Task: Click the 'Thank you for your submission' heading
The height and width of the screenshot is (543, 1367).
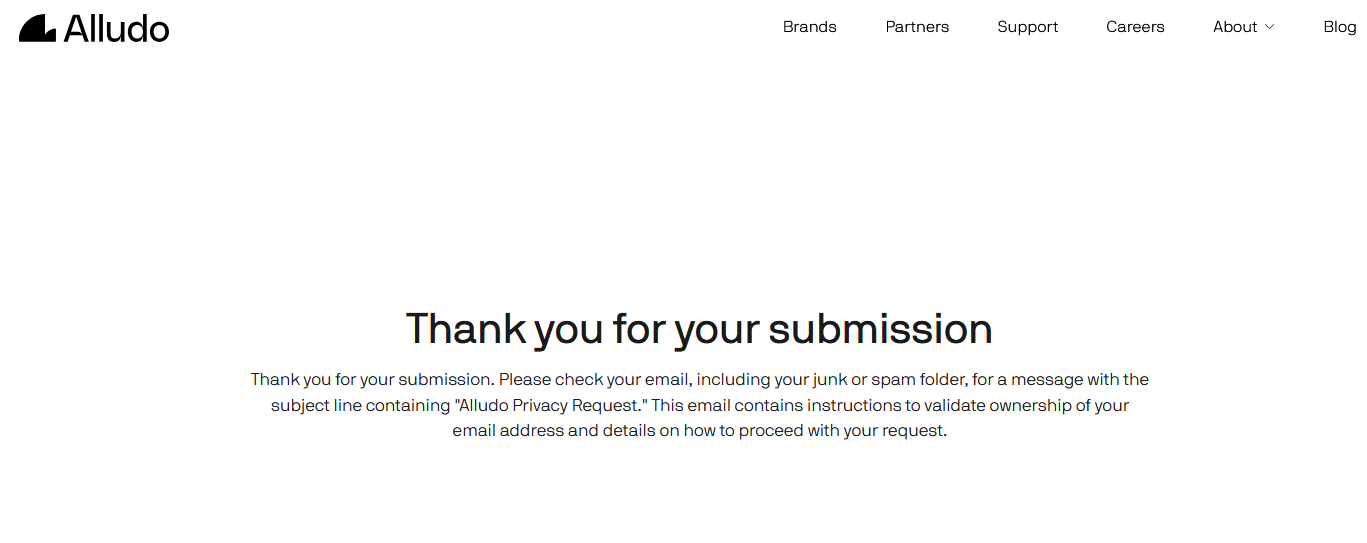Action: [699, 329]
